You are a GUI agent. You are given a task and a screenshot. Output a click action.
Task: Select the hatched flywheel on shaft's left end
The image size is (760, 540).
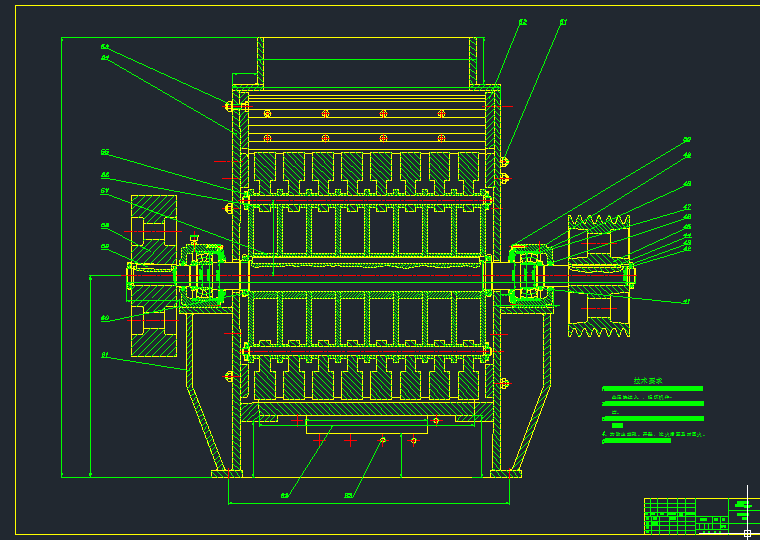pos(154,276)
